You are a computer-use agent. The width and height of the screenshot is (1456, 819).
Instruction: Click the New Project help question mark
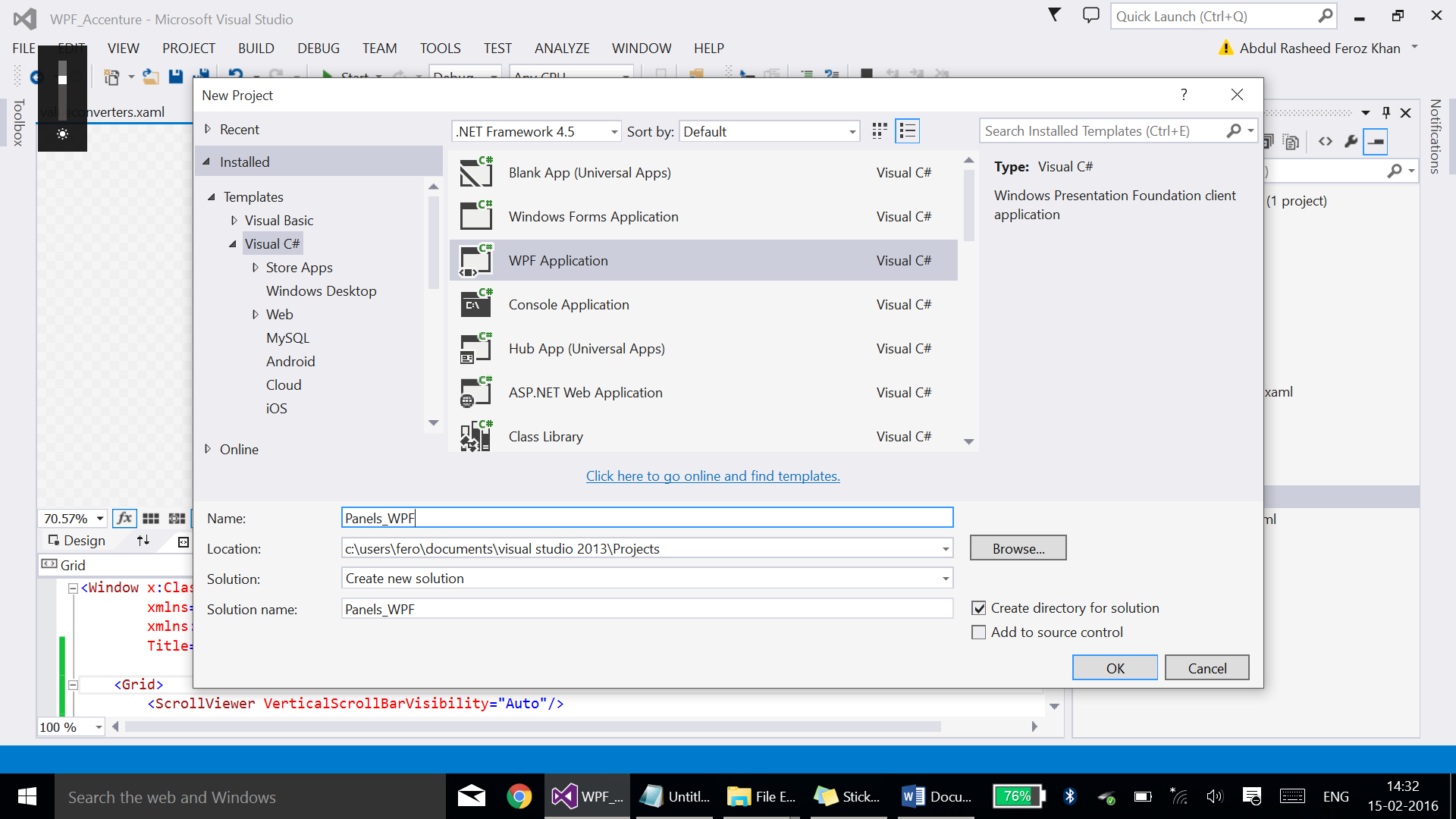point(1184,95)
